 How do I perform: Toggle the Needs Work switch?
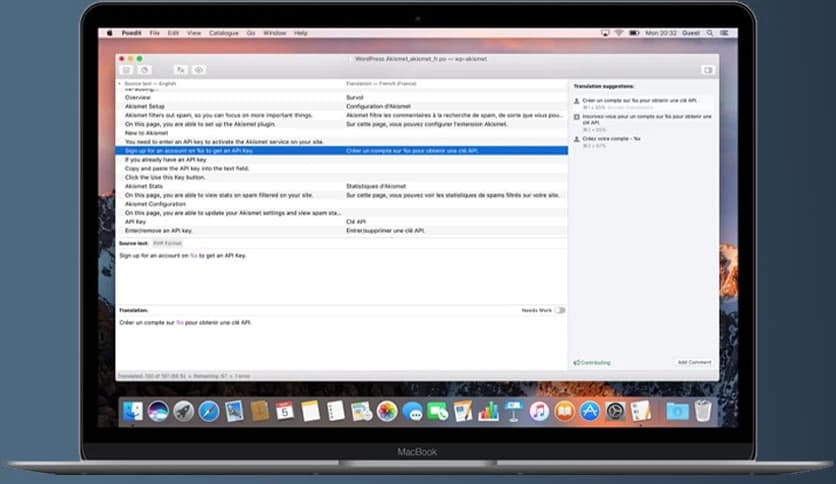(x=559, y=310)
